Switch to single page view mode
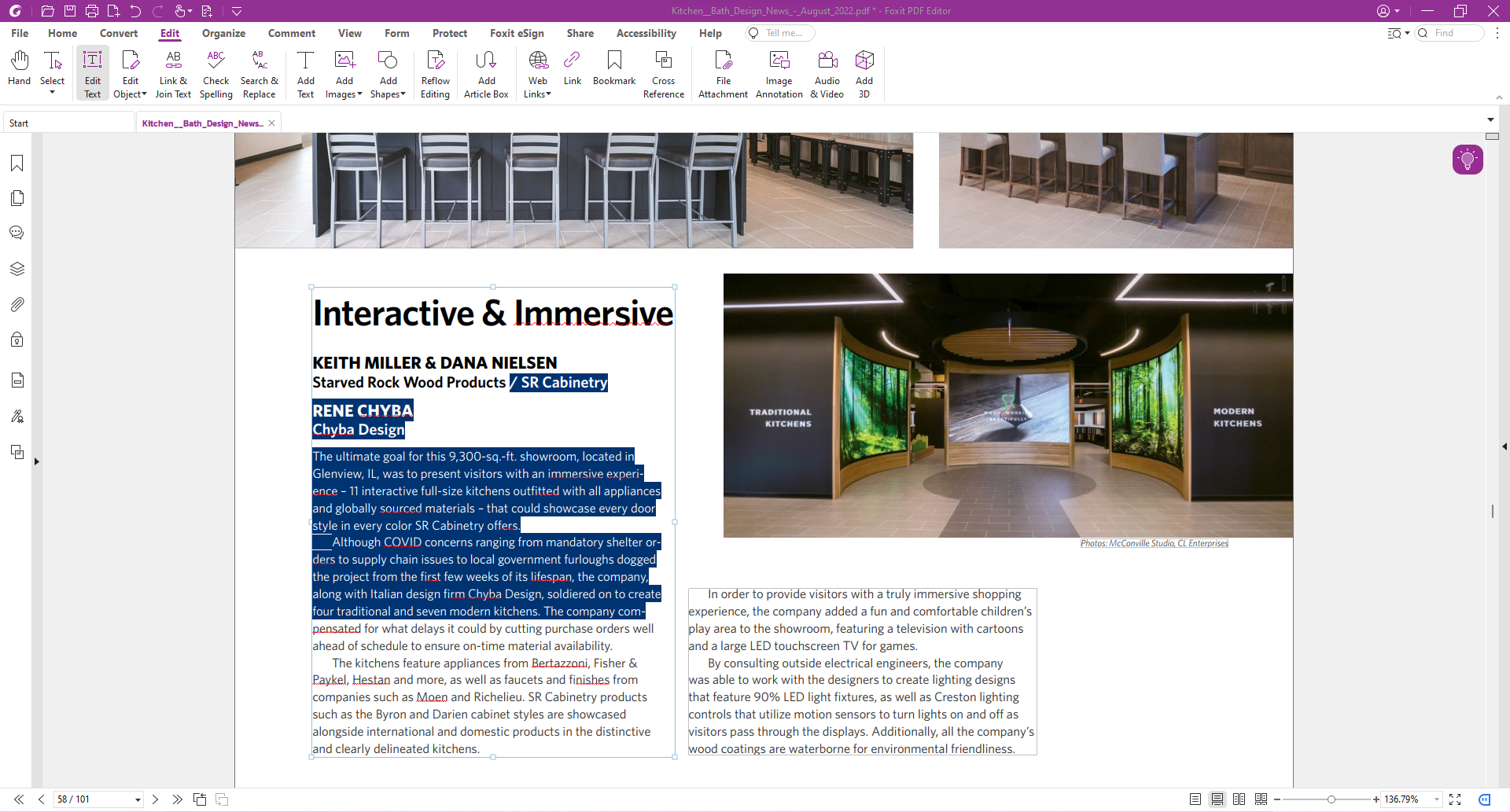Viewport: 1510px width, 812px height. (1195, 799)
